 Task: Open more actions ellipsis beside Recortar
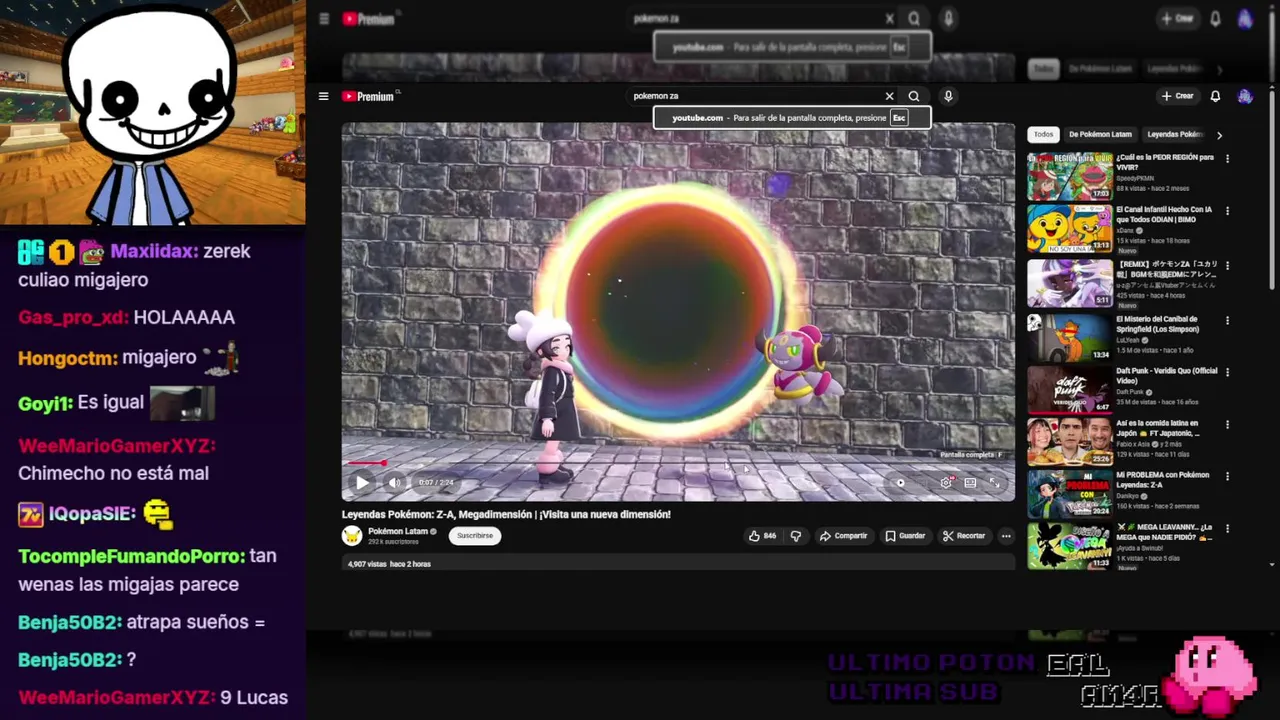(1006, 536)
